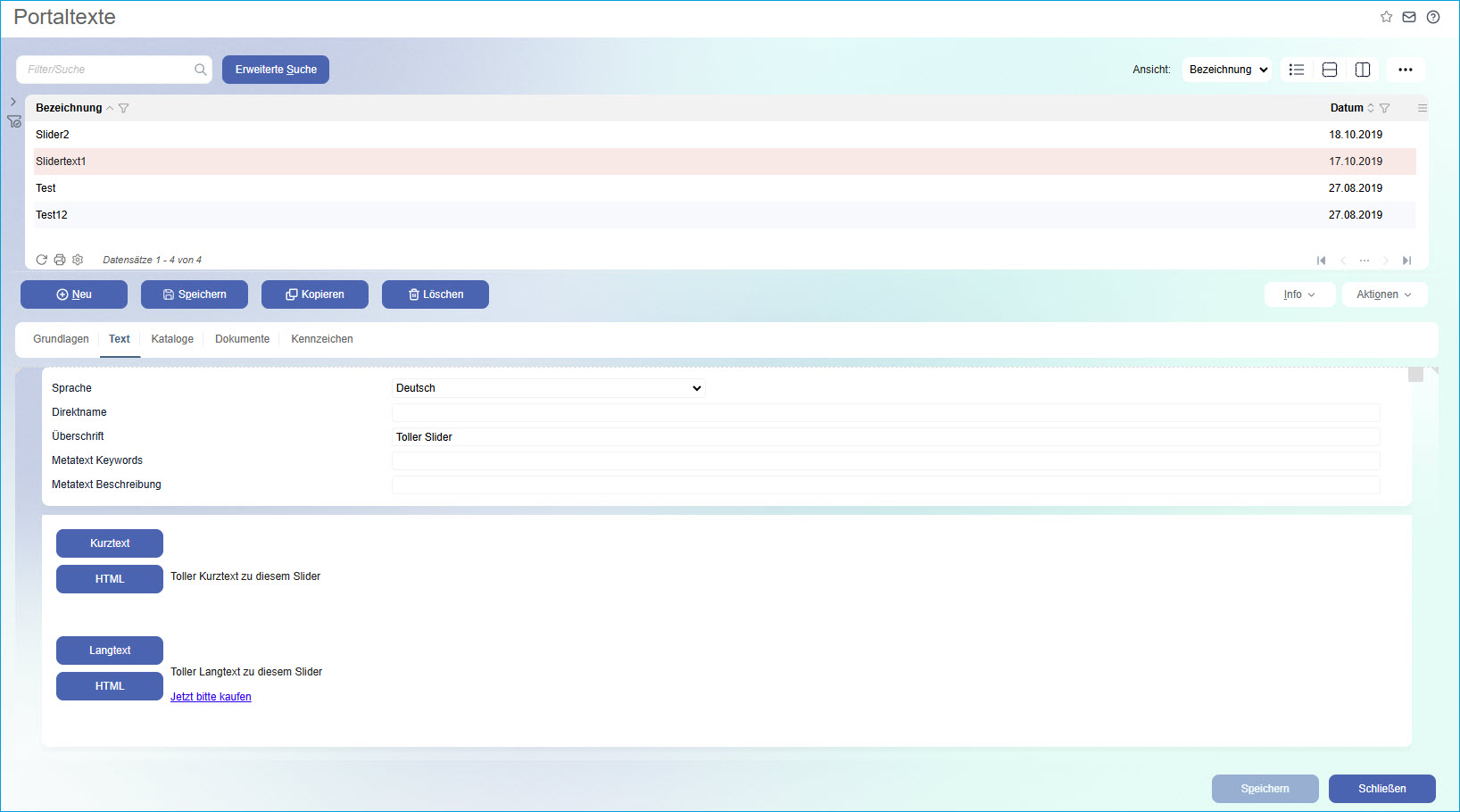Select the Slider2 row
1460x812 pixels.
pos(725,135)
